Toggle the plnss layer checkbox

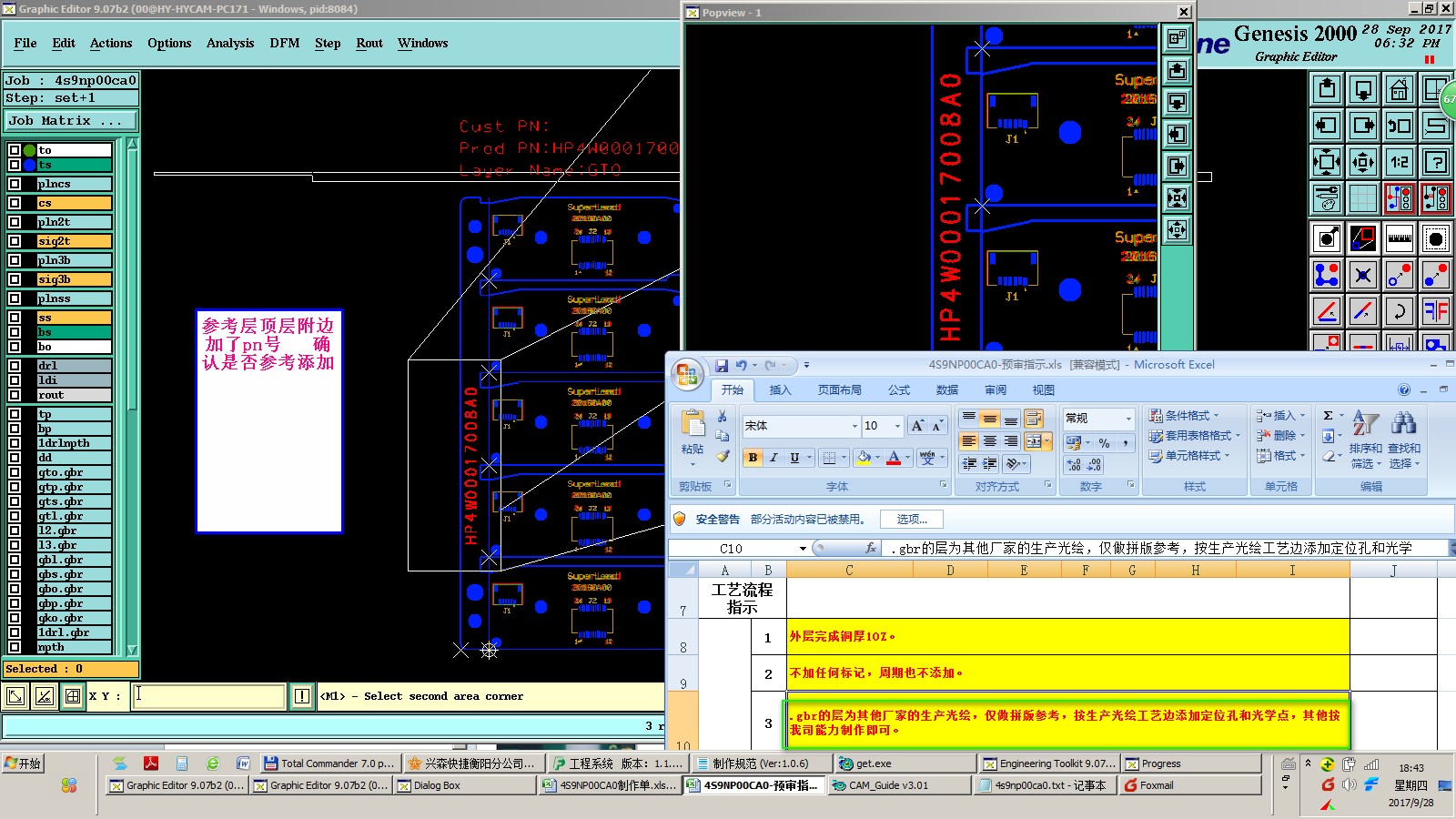[15, 298]
